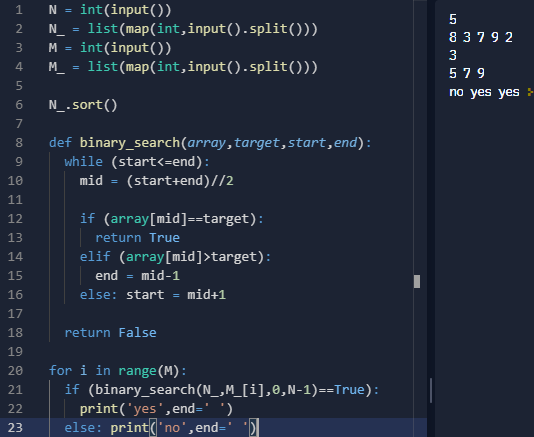This screenshot has height=437, width=534.
Task: Click first output line '5' in terminal
Action: tap(453, 19)
